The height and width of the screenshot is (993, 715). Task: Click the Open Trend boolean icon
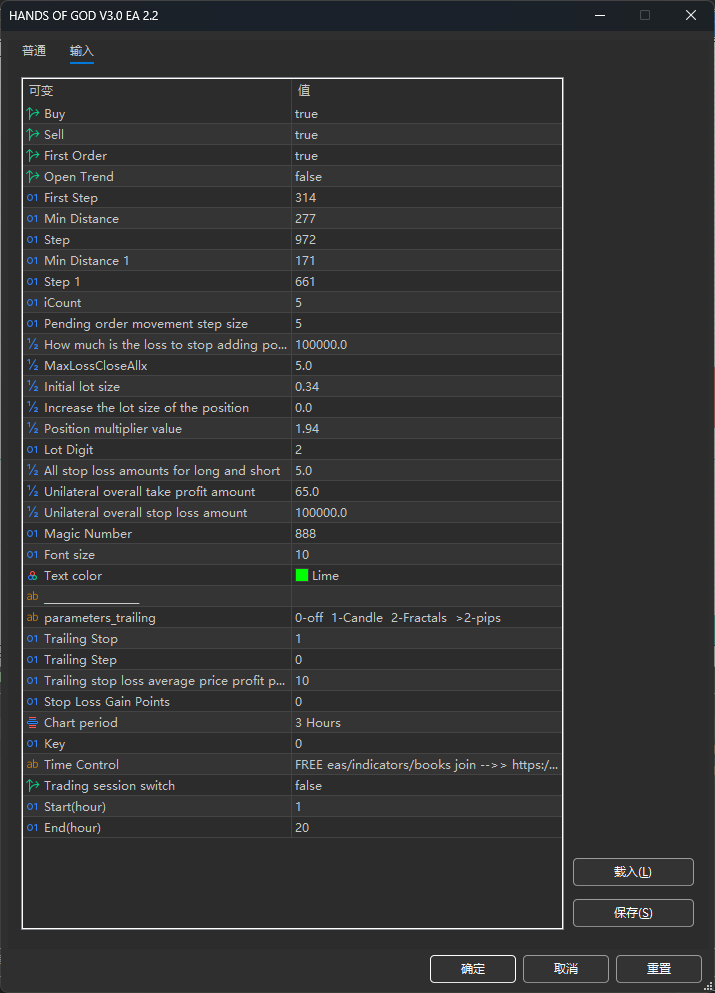coord(33,177)
